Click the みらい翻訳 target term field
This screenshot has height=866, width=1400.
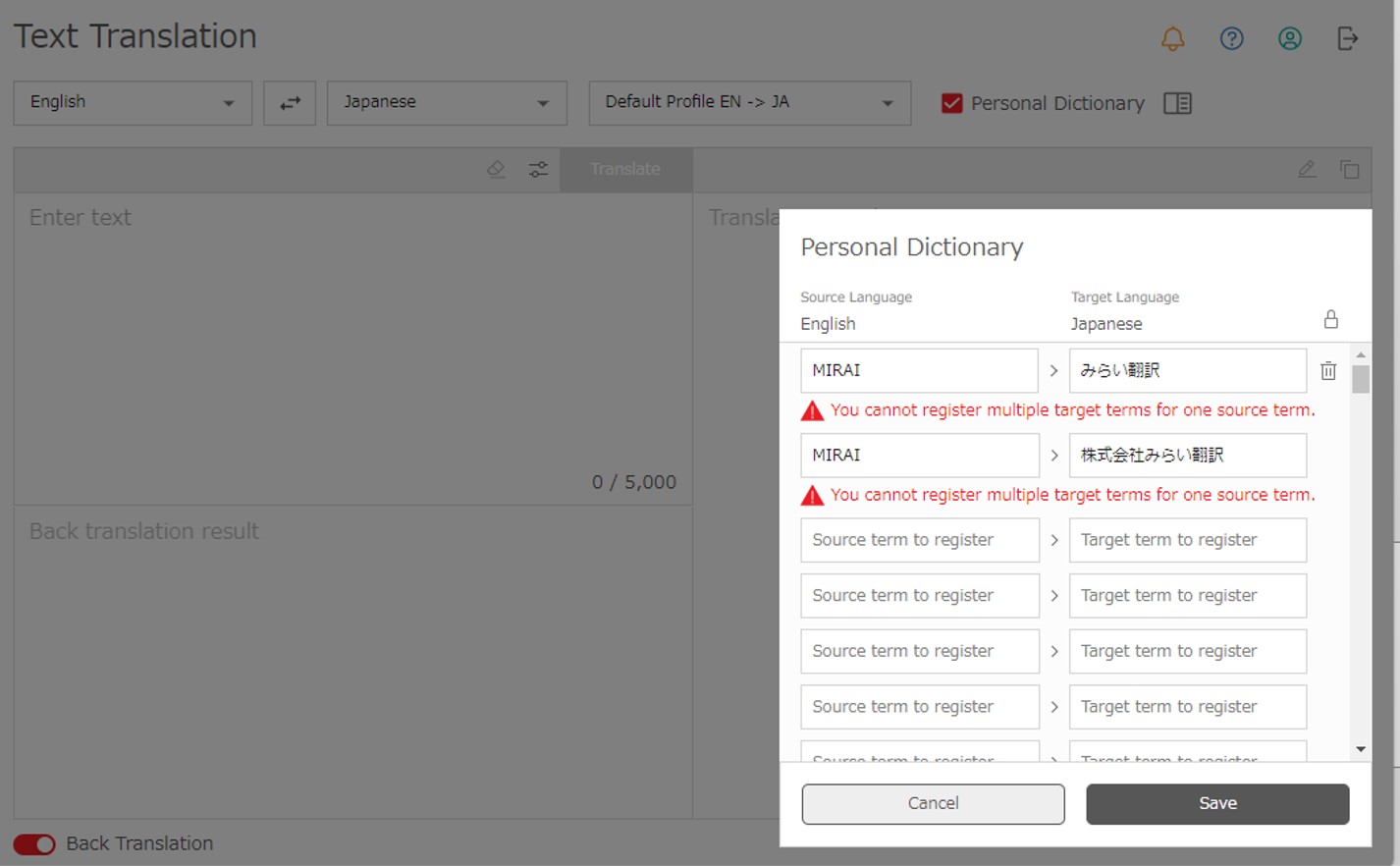(x=1188, y=371)
